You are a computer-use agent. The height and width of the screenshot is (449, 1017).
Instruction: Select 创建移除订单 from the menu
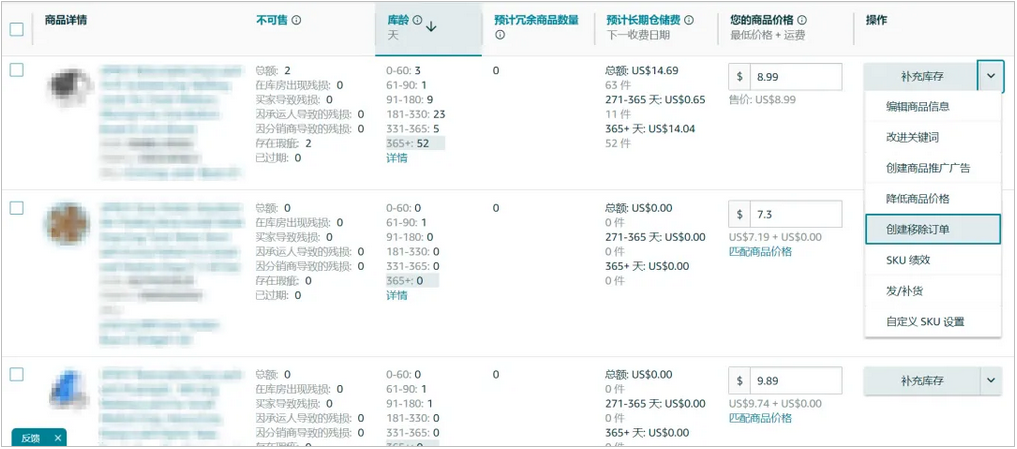(932, 229)
